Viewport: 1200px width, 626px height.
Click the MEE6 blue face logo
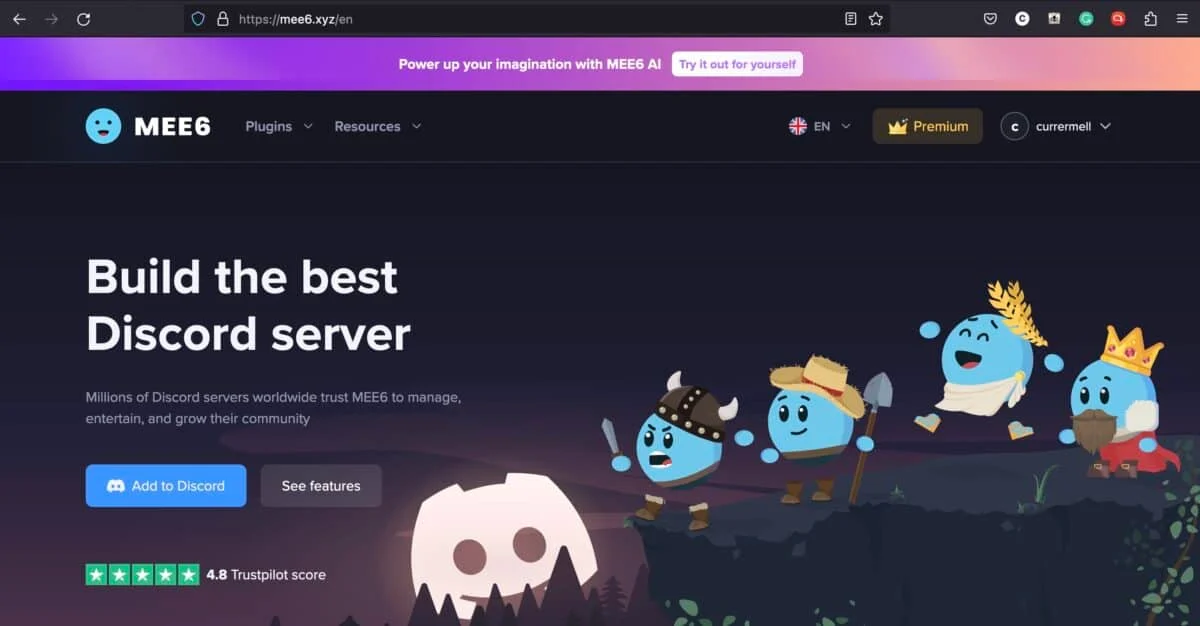(x=103, y=126)
